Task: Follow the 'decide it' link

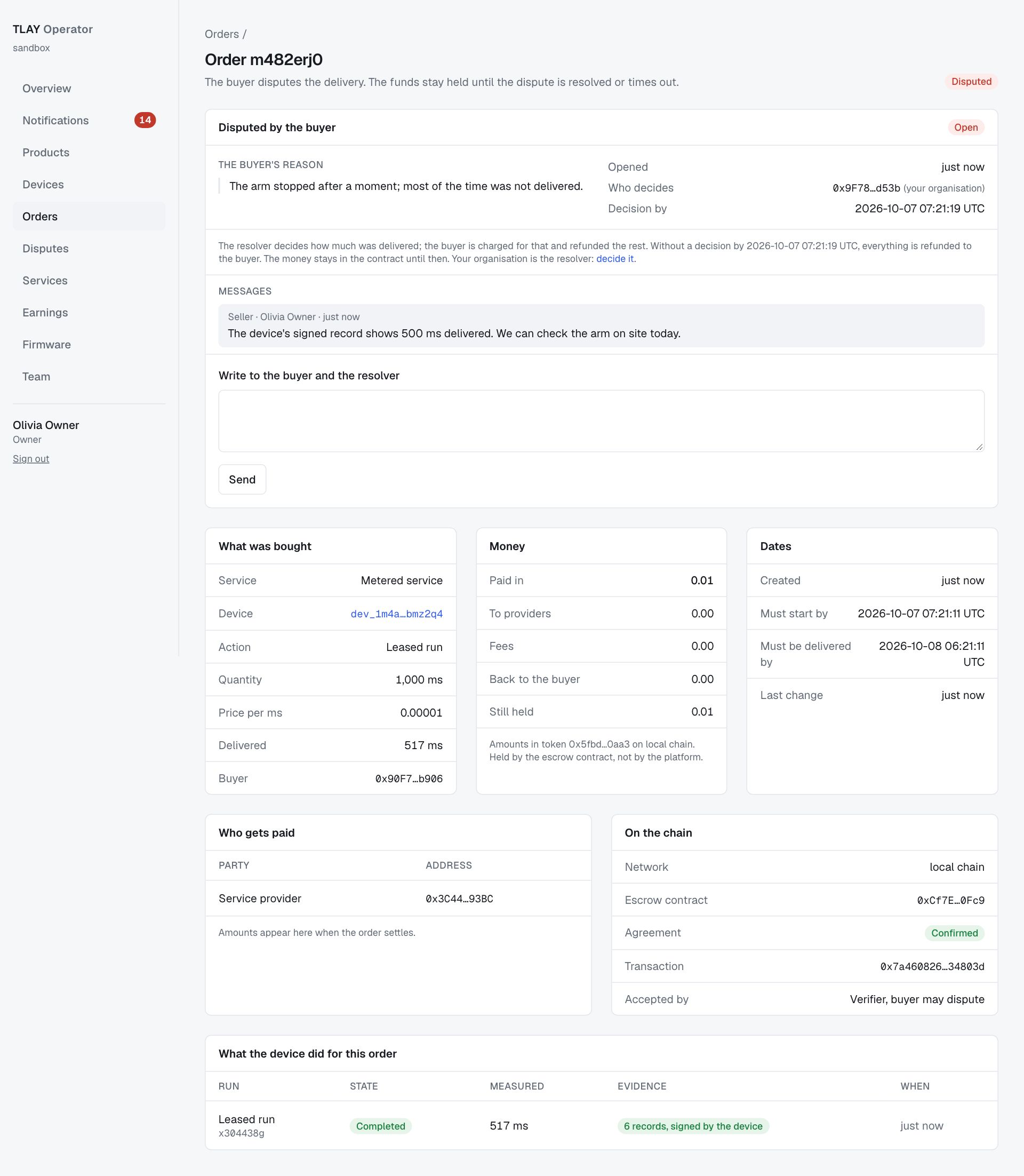Action: click(x=615, y=259)
